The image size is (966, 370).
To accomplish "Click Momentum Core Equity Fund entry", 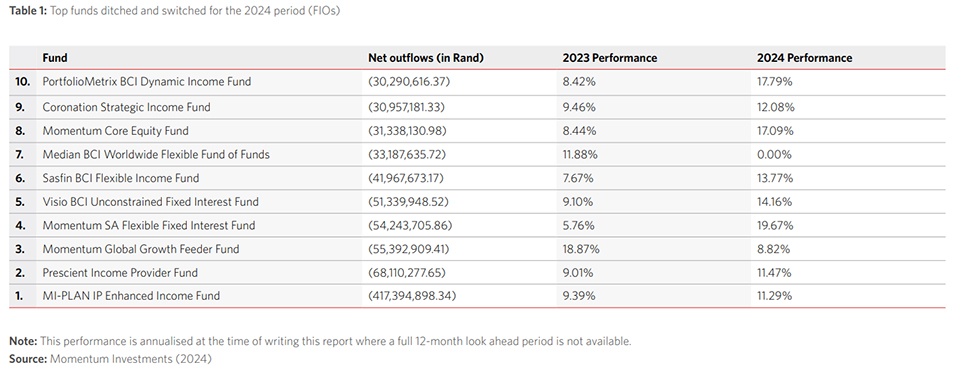I will tap(115, 131).
